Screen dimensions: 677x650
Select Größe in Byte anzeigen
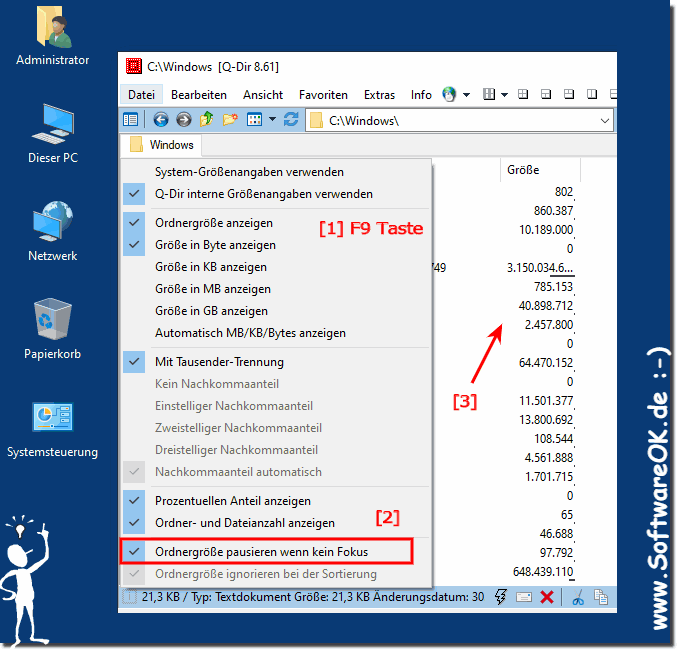coord(276,245)
